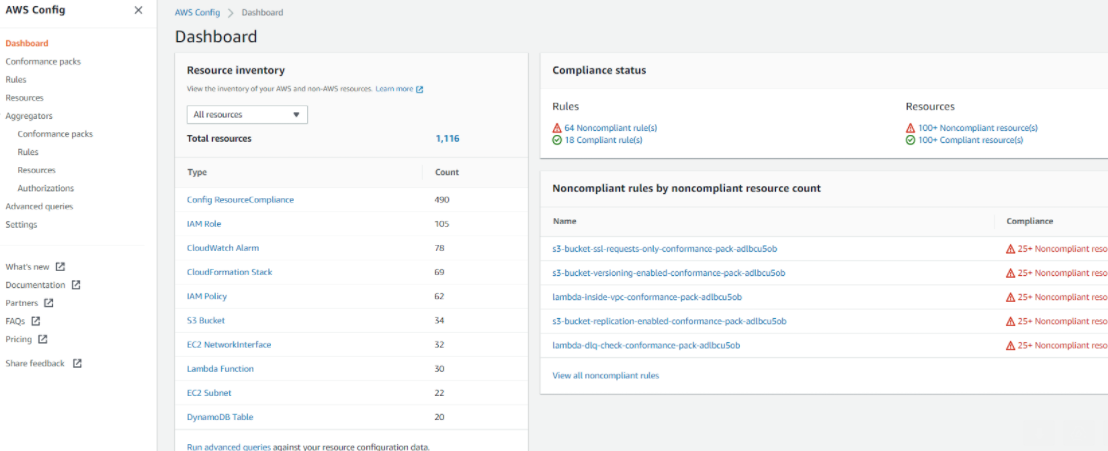
Task: Click warning icon in the lambda-dlq-check row
Action: click(x=1010, y=345)
